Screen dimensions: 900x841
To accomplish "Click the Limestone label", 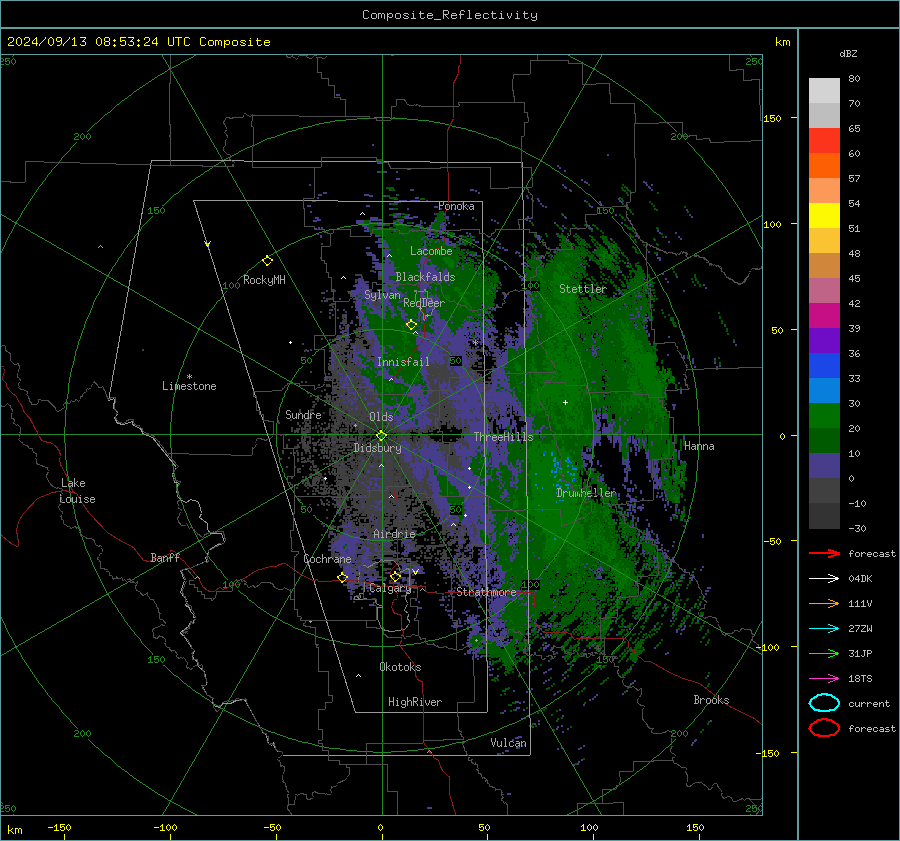I will coord(189,386).
